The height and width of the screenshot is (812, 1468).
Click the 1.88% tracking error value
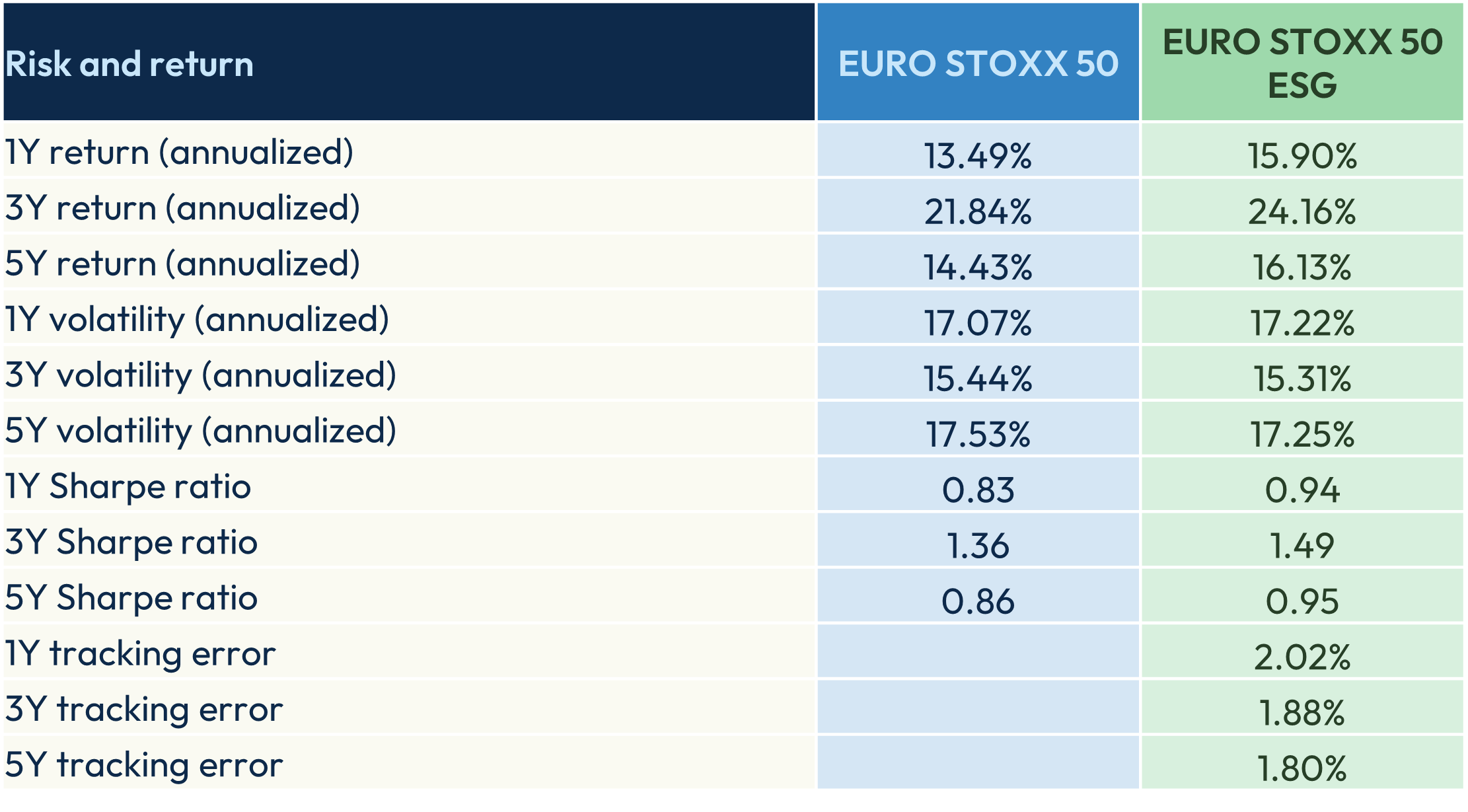pyautogui.click(x=1302, y=712)
